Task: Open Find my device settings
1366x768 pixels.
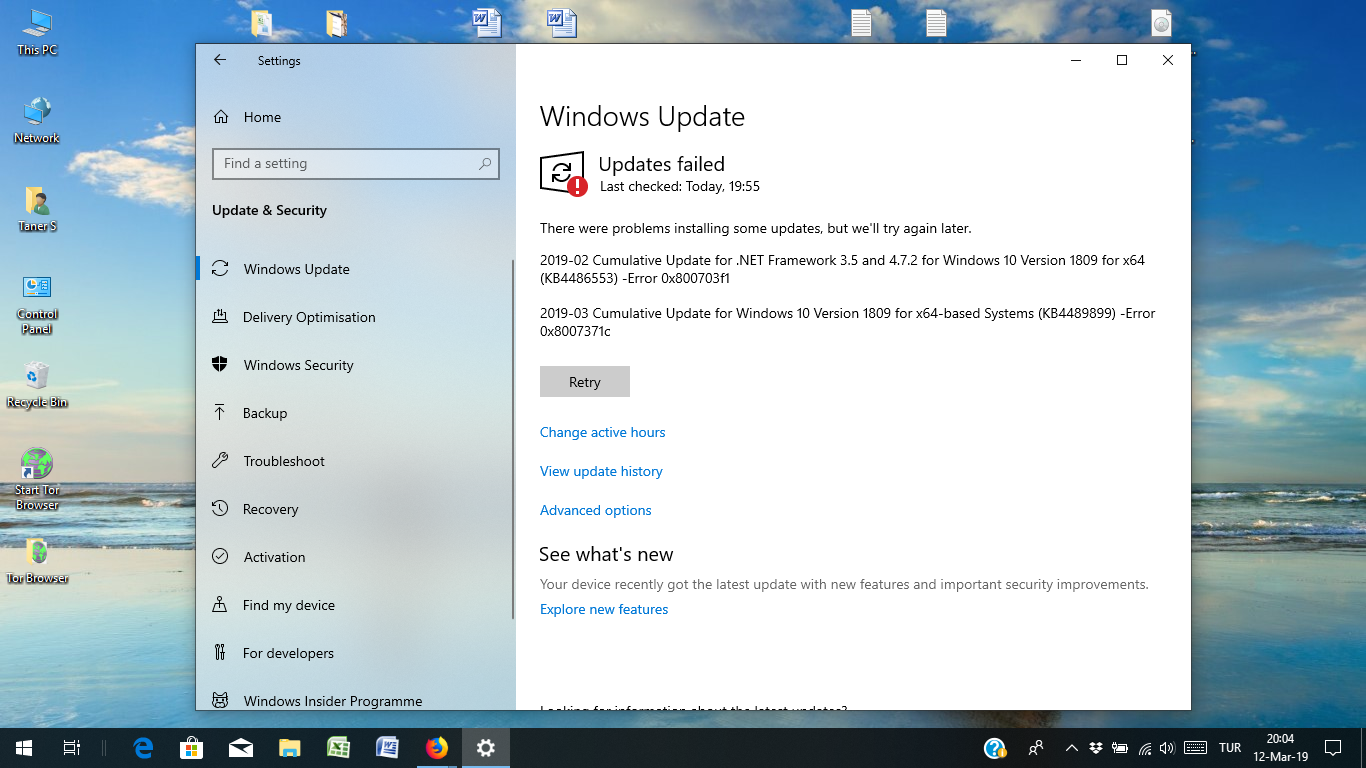Action: [x=355, y=605]
